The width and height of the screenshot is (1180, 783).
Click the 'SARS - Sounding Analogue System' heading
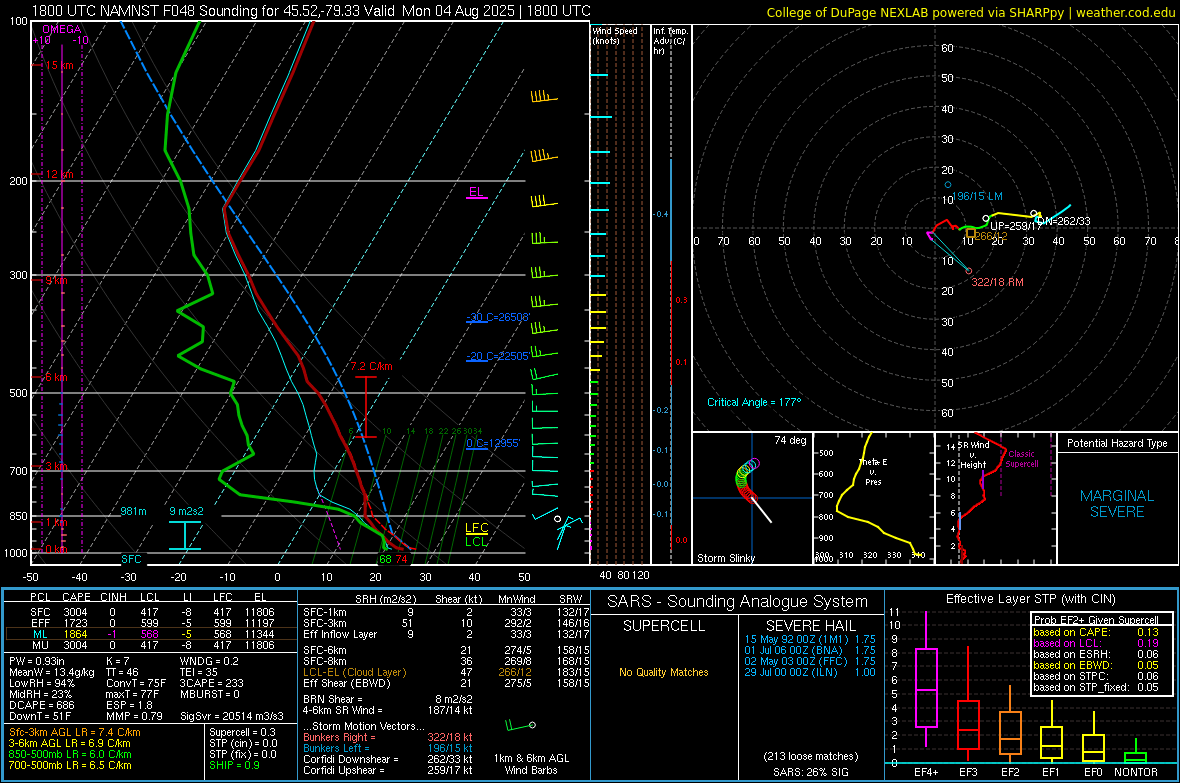point(738,602)
